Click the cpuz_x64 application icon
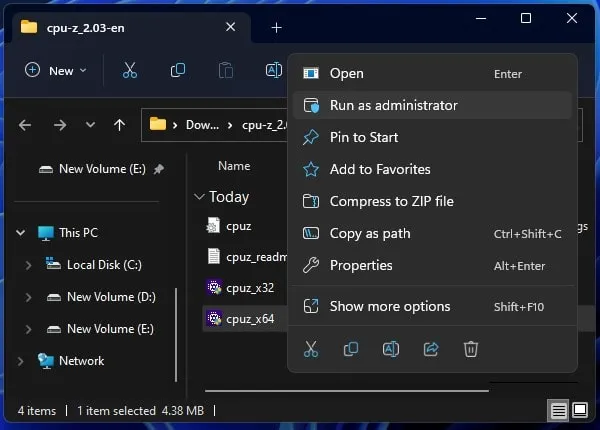600x430 pixels. (214, 318)
